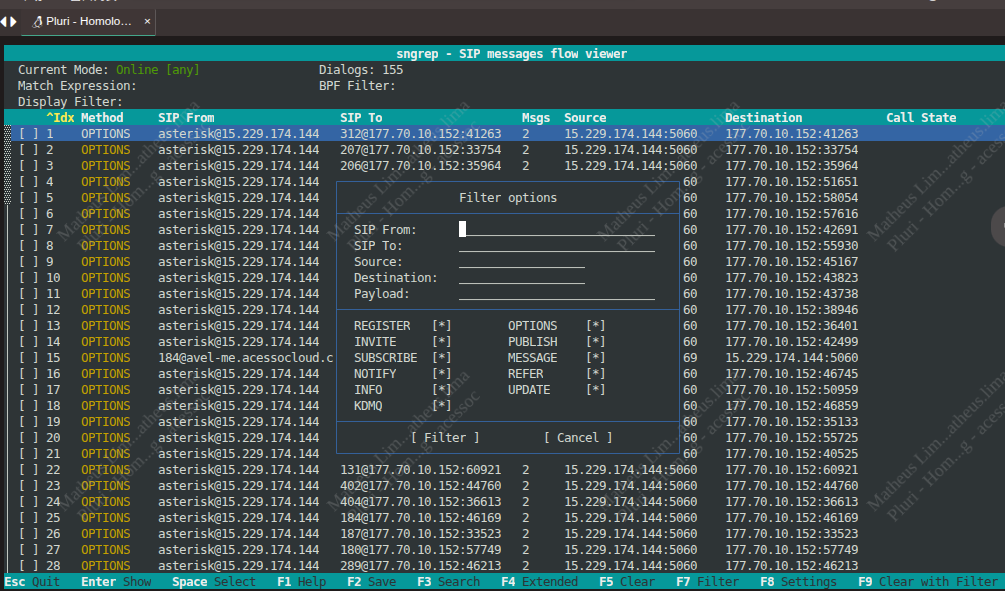
Task: Click the penguin icon on the Pluri tab
Action: (x=36, y=21)
